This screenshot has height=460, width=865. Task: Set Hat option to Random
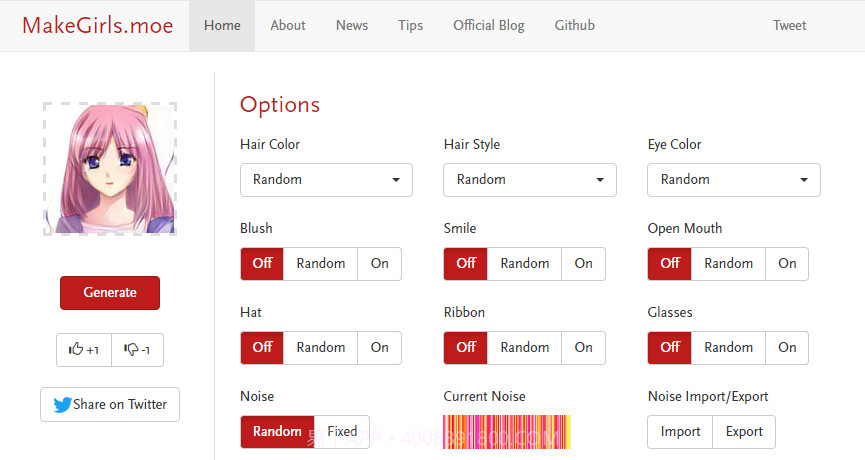point(320,348)
